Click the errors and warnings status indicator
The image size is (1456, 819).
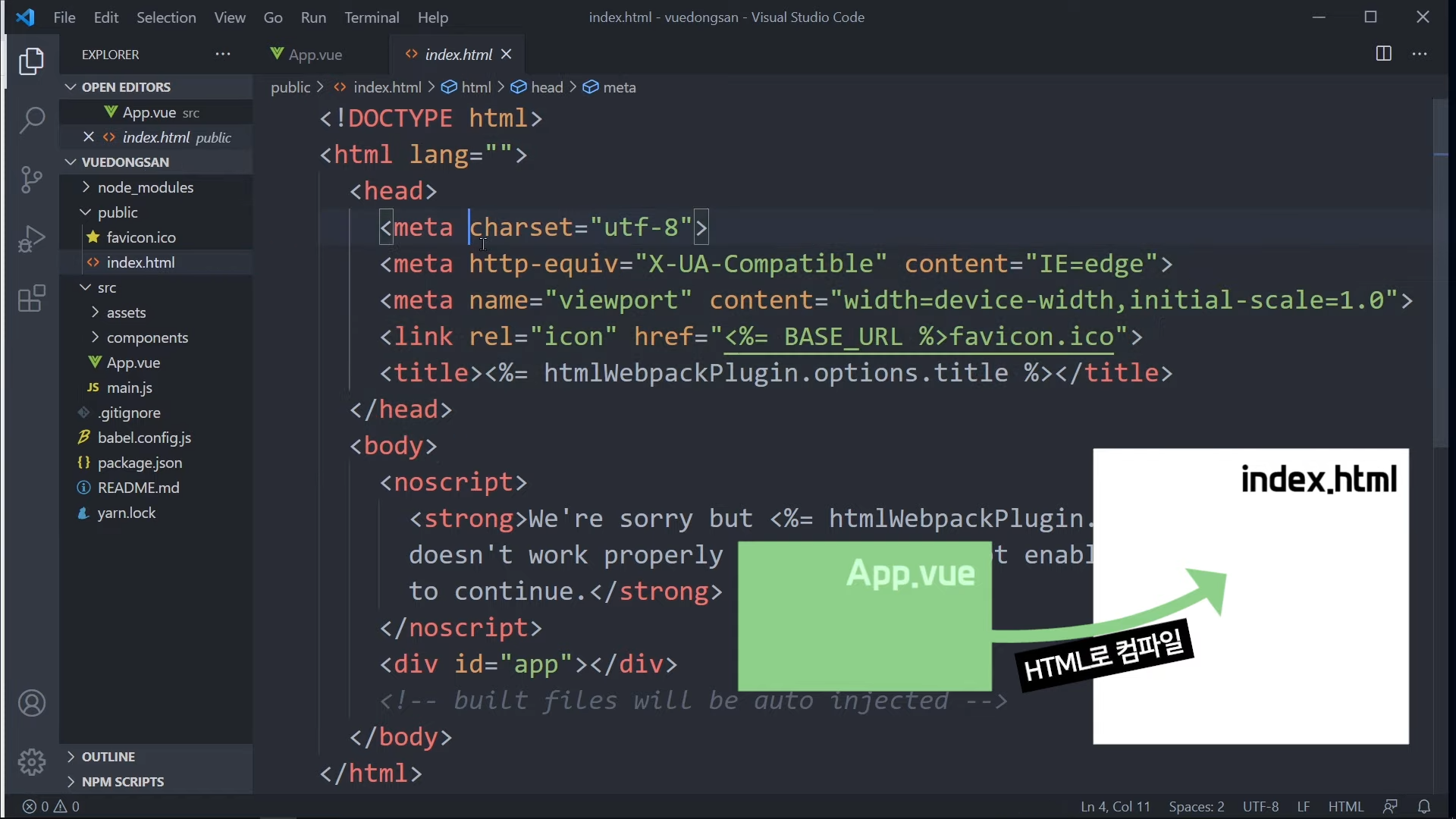pos(51,807)
